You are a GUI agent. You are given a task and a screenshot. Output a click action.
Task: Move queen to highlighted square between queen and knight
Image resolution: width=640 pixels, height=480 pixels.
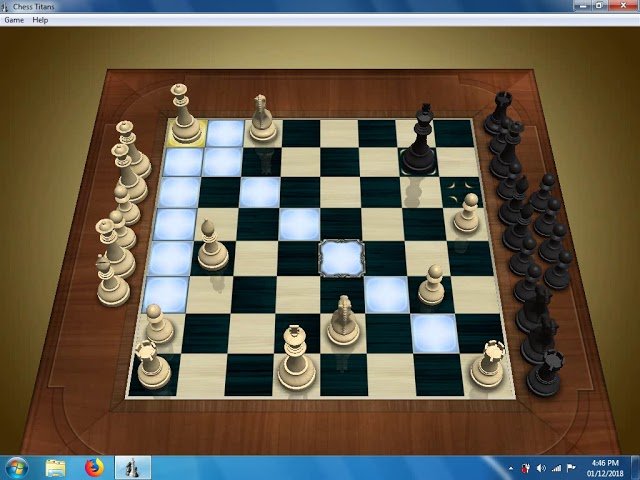pos(226,133)
